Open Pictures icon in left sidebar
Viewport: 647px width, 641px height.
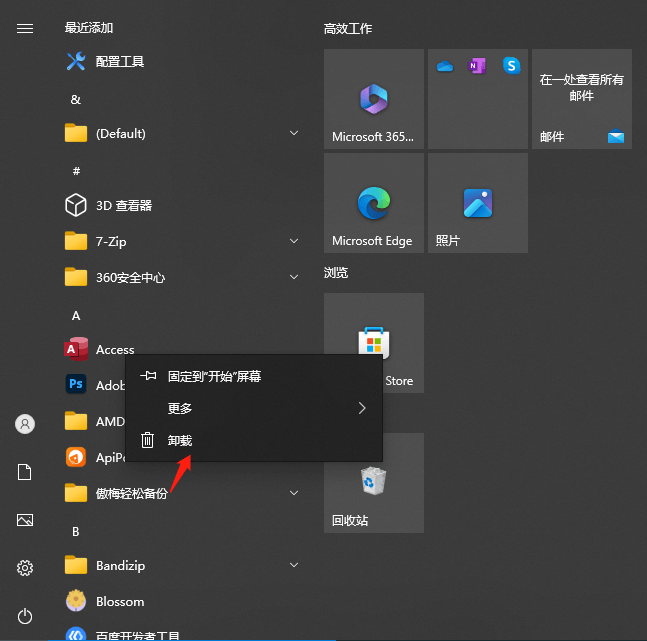25,520
